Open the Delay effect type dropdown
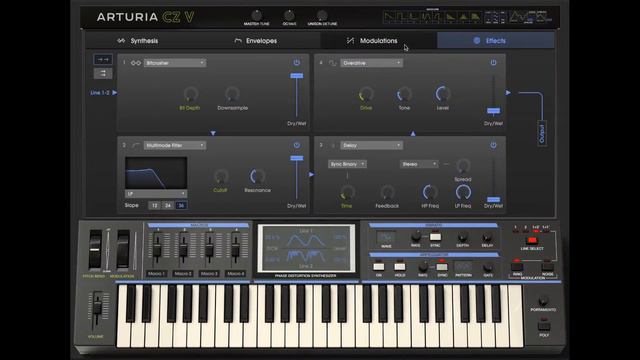640x360 pixels. [x=371, y=145]
